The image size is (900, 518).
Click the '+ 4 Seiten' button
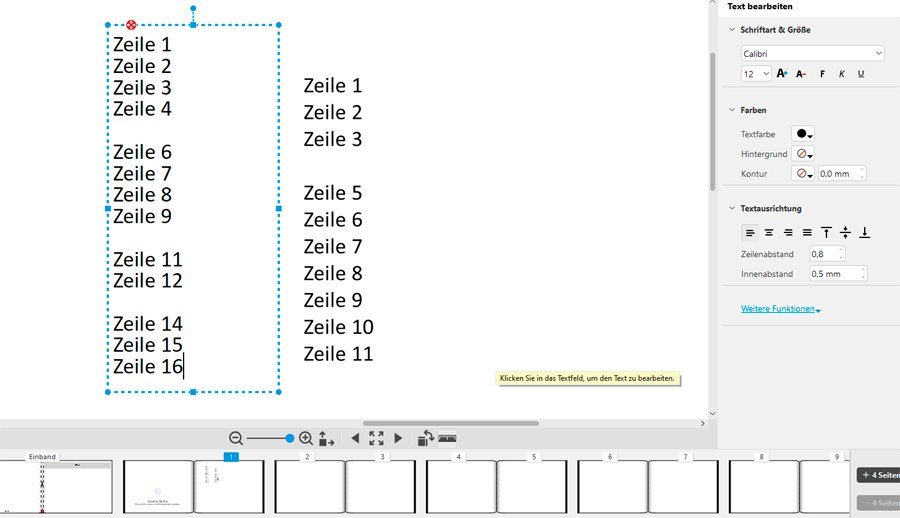click(x=879, y=475)
